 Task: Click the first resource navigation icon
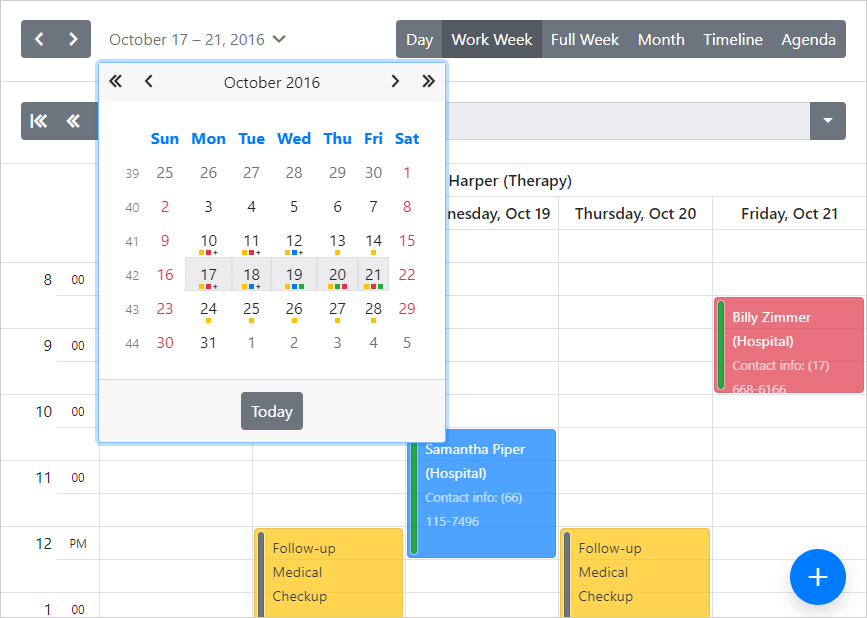pyautogui.click(x=39, y=121)
